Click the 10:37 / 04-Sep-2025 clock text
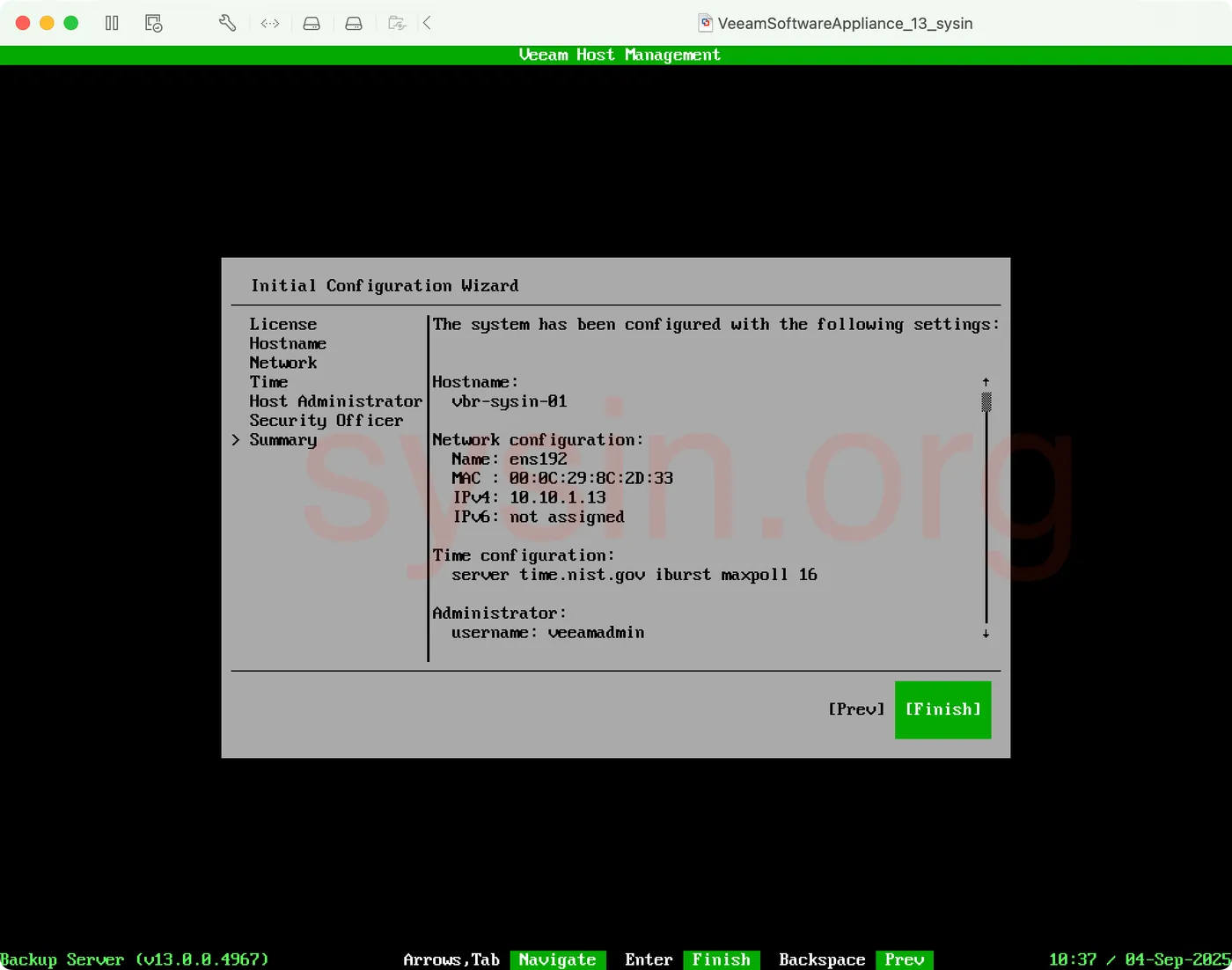 point(1140,959)
